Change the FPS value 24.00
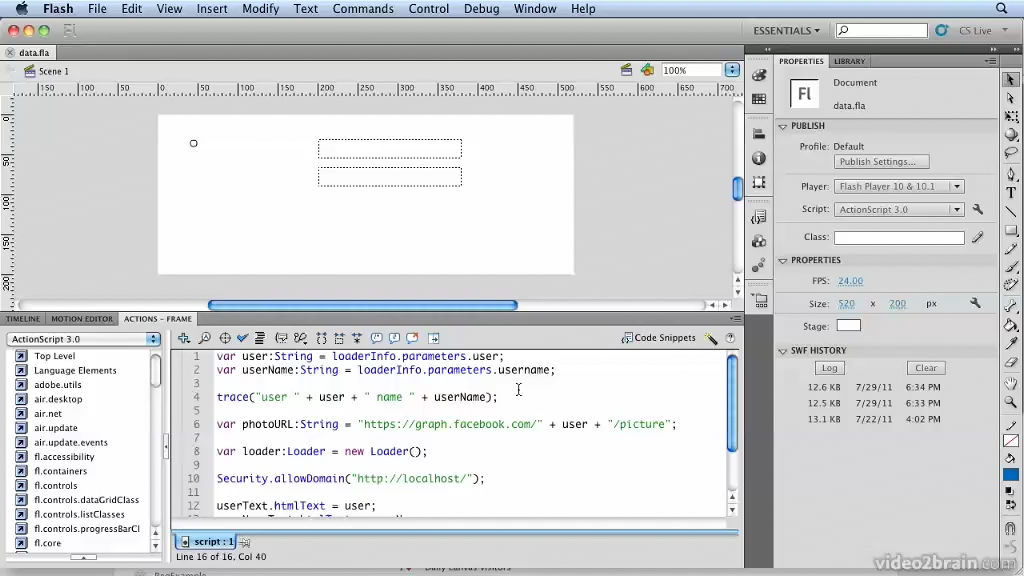The width and height of the screenshot is (1024, 576). [x=850, y=281]
